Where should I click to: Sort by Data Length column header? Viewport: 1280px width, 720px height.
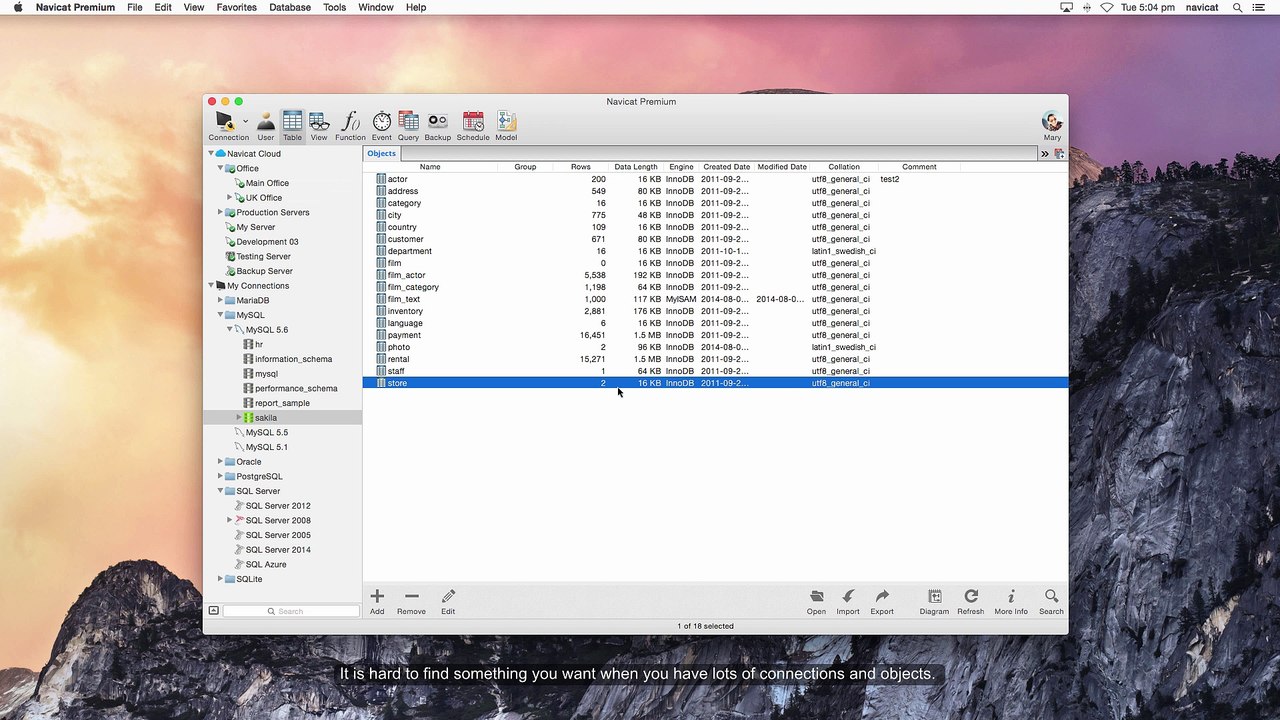pos(636,167)
